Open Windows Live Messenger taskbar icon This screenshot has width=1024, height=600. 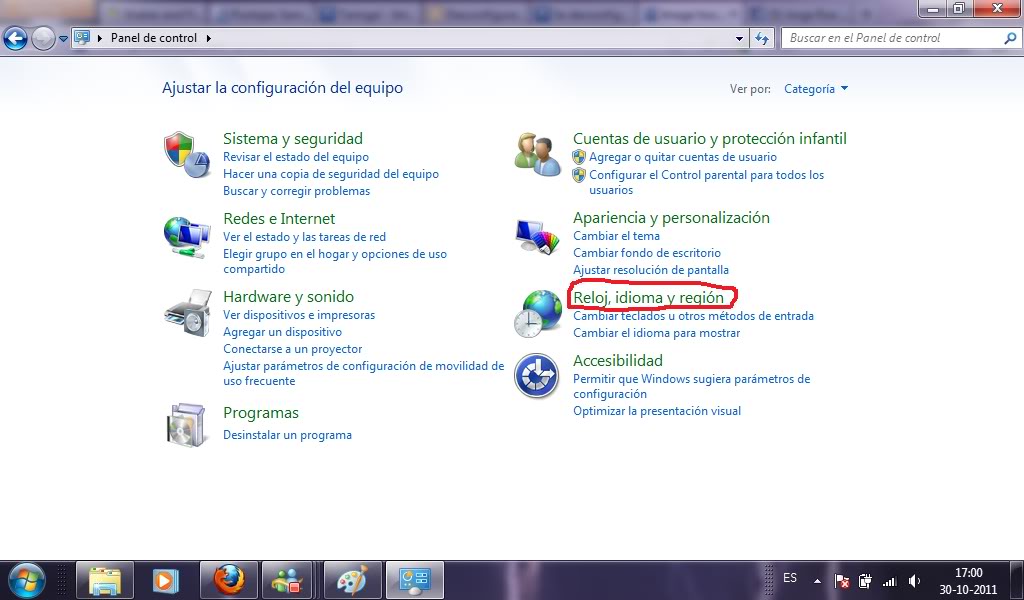[x=288, y=580]
